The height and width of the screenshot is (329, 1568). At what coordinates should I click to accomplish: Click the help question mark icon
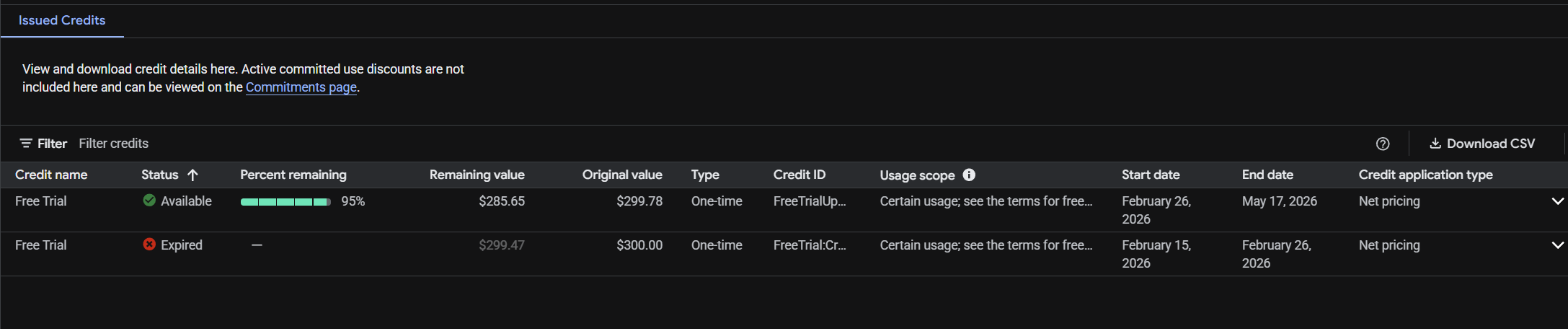point(1382,144)
